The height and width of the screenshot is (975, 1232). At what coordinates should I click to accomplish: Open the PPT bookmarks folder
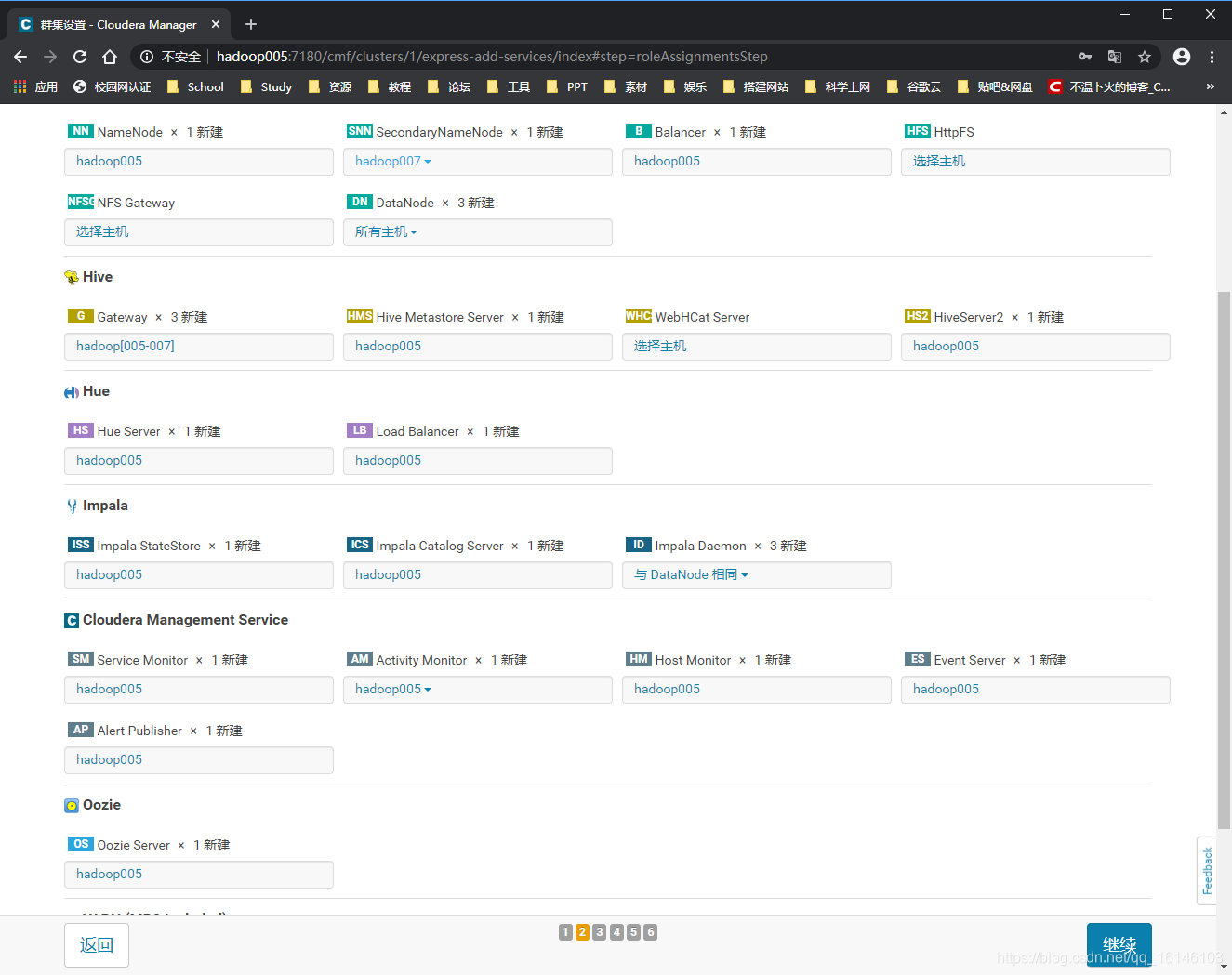[567, 86]
